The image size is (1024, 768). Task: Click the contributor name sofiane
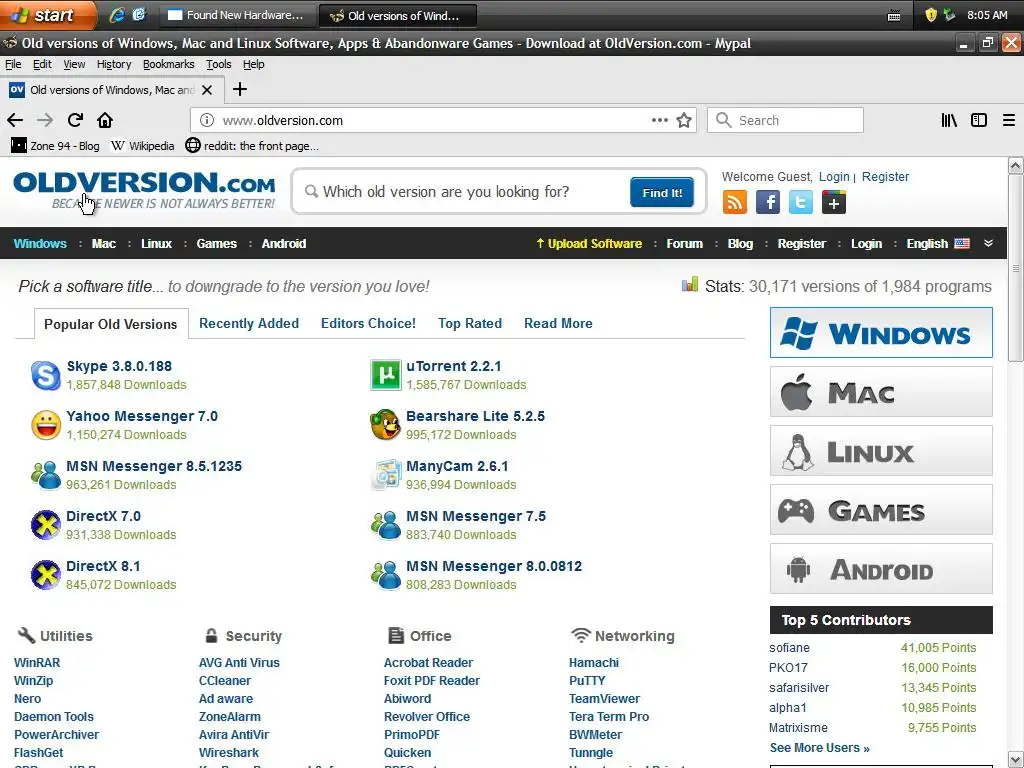pyautogui.click(x=789, y=648)
